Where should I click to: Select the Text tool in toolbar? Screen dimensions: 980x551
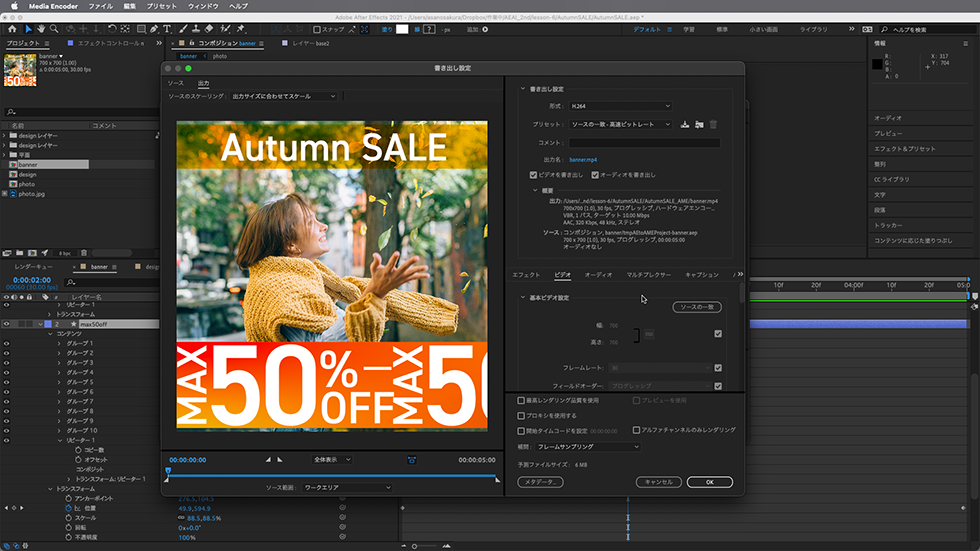point(166,29)
